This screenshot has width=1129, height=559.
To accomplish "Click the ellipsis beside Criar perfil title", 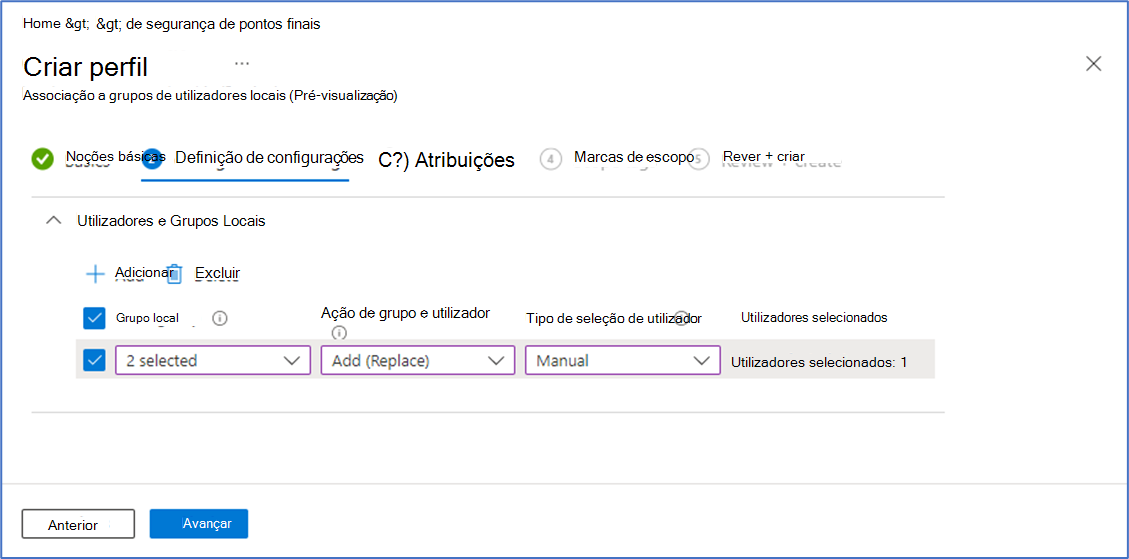I will tap(242, 63).
